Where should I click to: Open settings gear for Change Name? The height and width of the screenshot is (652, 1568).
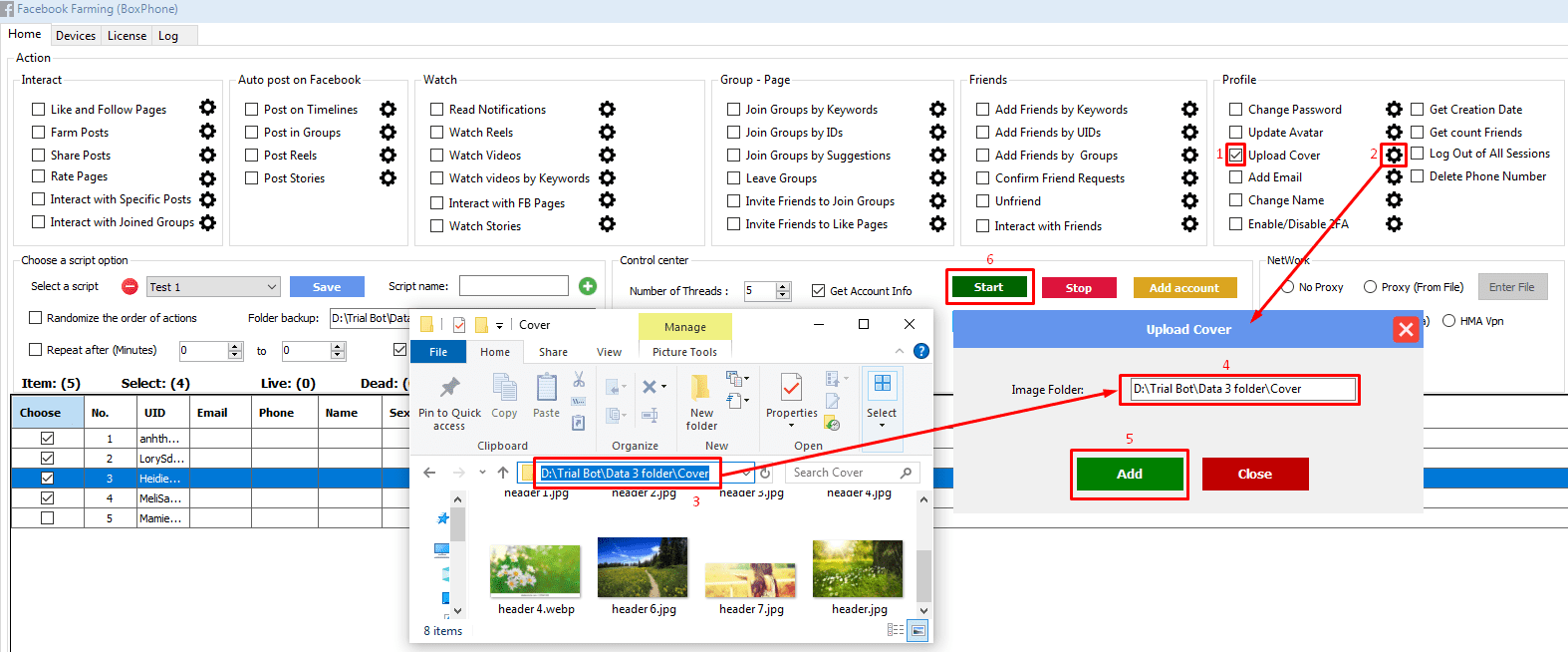[1394, 200]
